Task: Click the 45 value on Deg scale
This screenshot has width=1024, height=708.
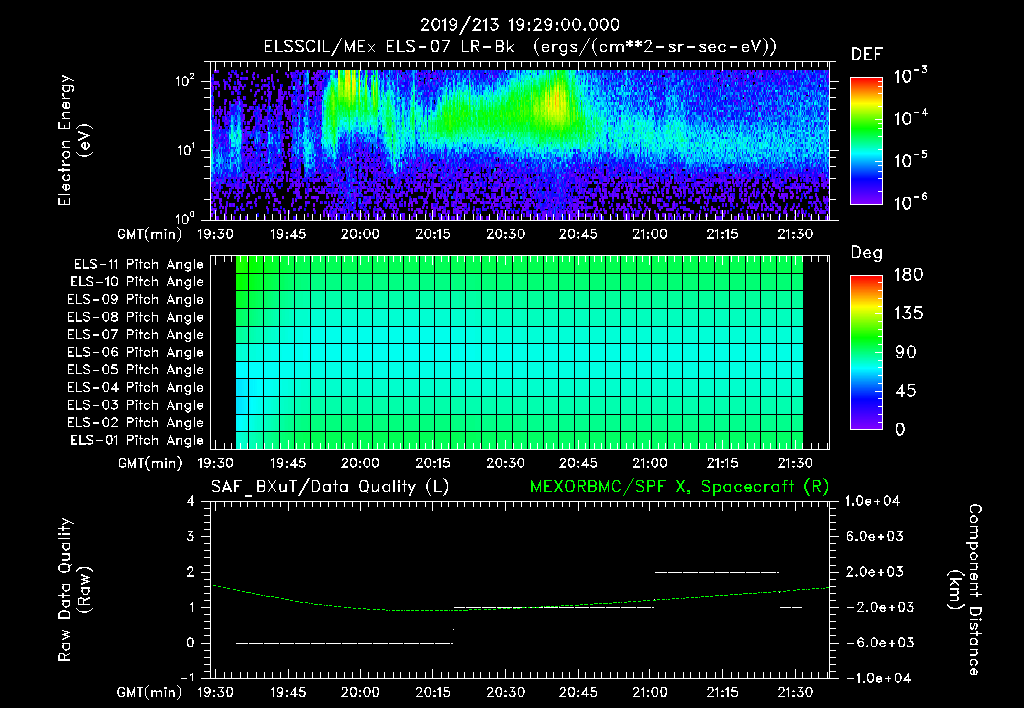Action: pyautogui.click(x=906, y=391)
